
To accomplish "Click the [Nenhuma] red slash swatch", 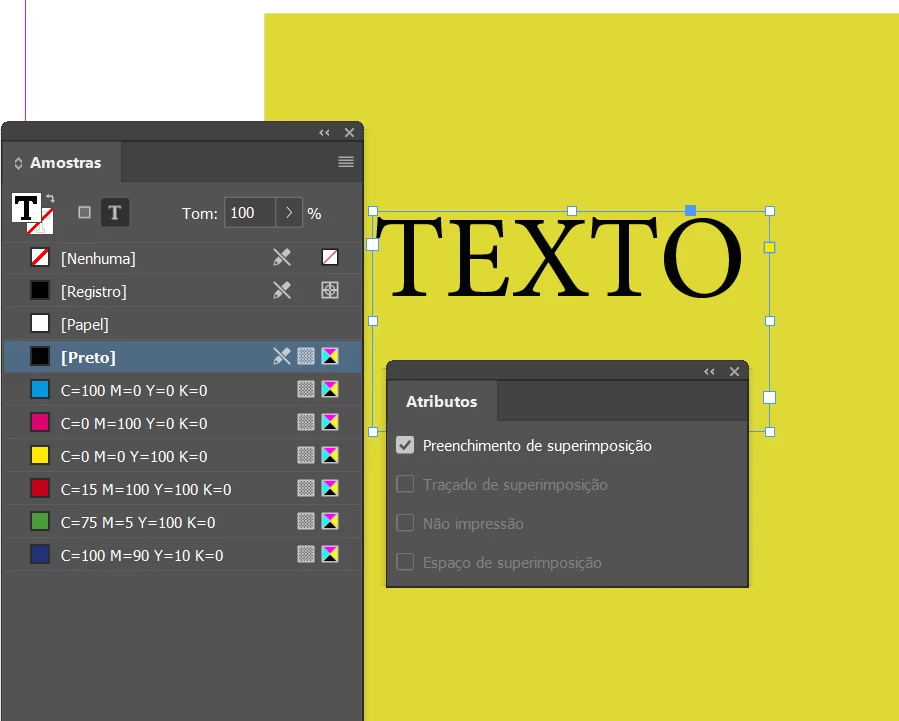I will coord(40,257).
